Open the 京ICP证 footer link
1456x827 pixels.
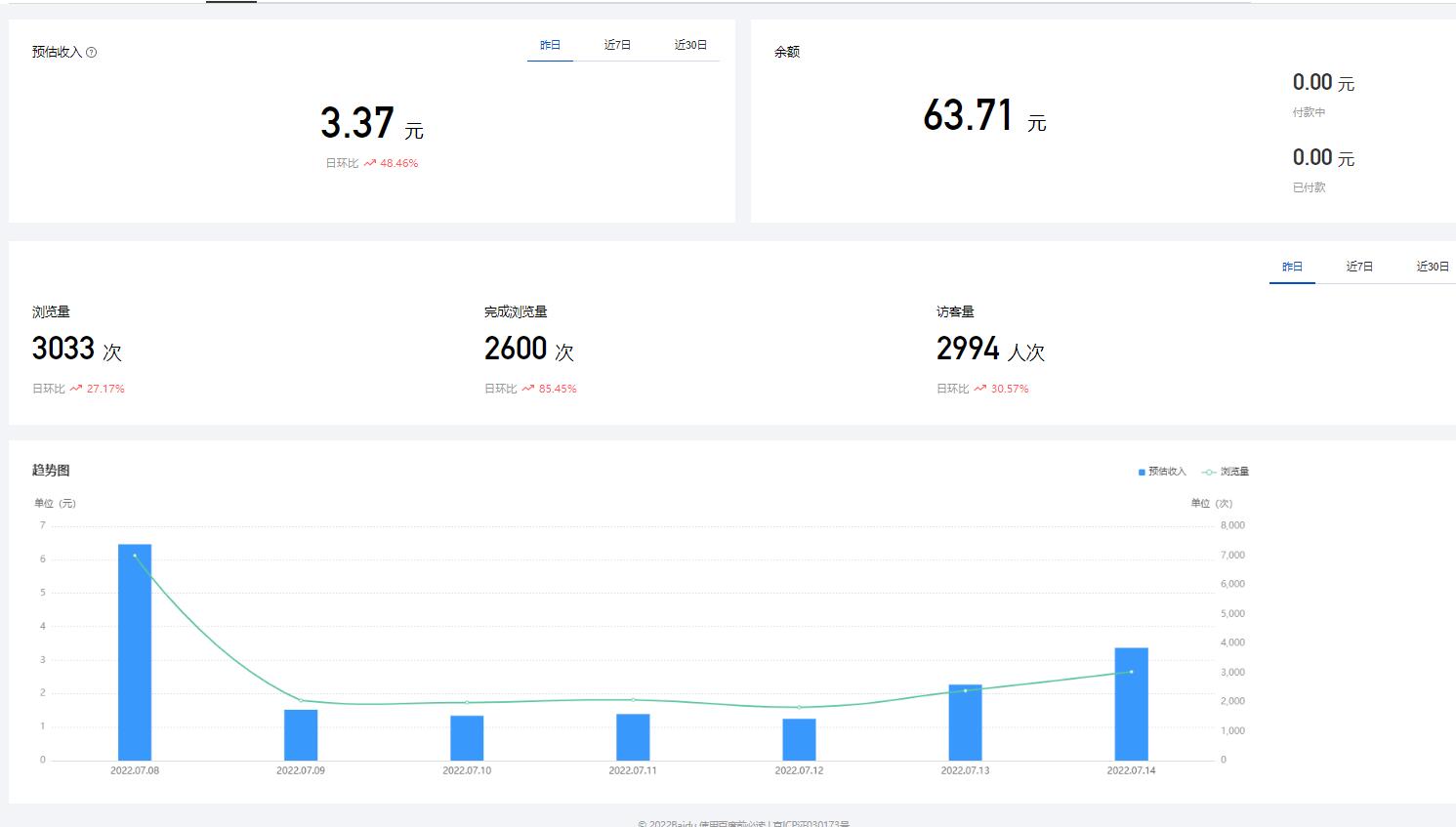tap(811, 824)
